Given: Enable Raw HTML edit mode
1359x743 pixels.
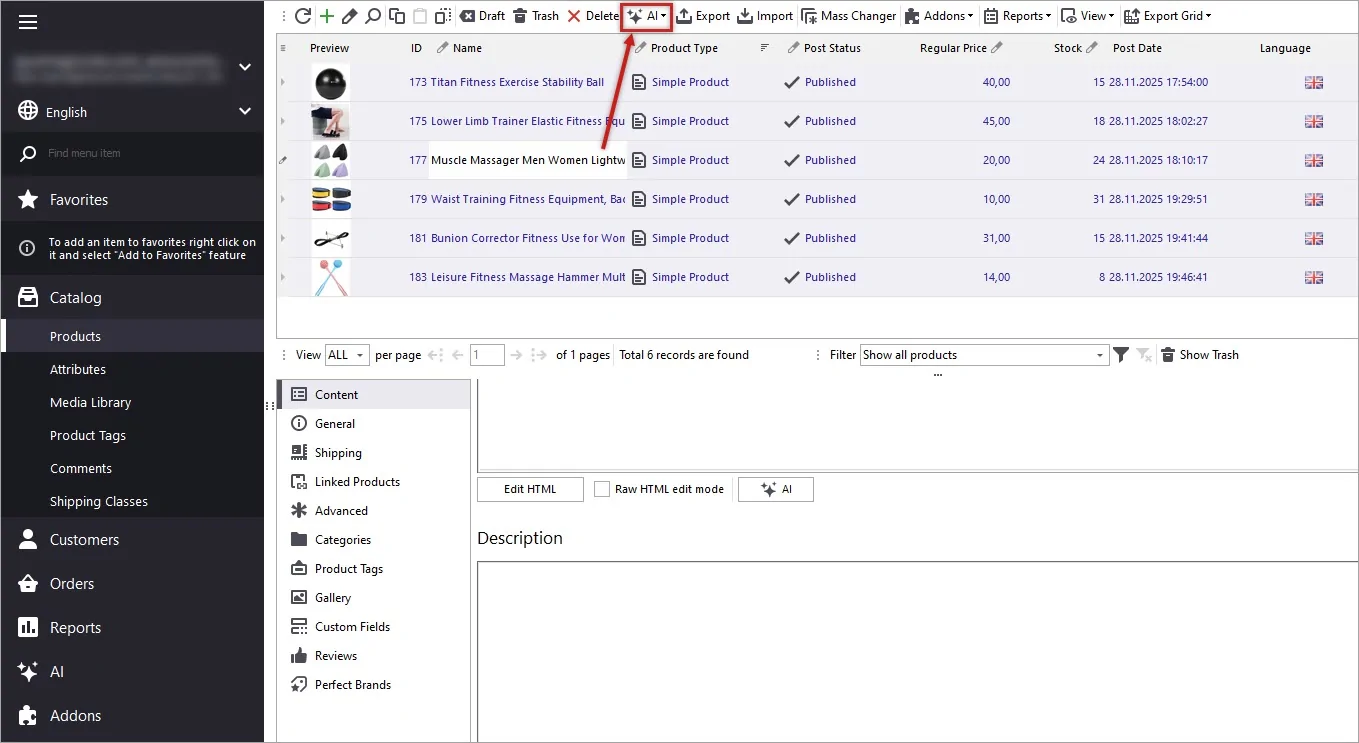Looking at the screenshot, I should 601,489.
